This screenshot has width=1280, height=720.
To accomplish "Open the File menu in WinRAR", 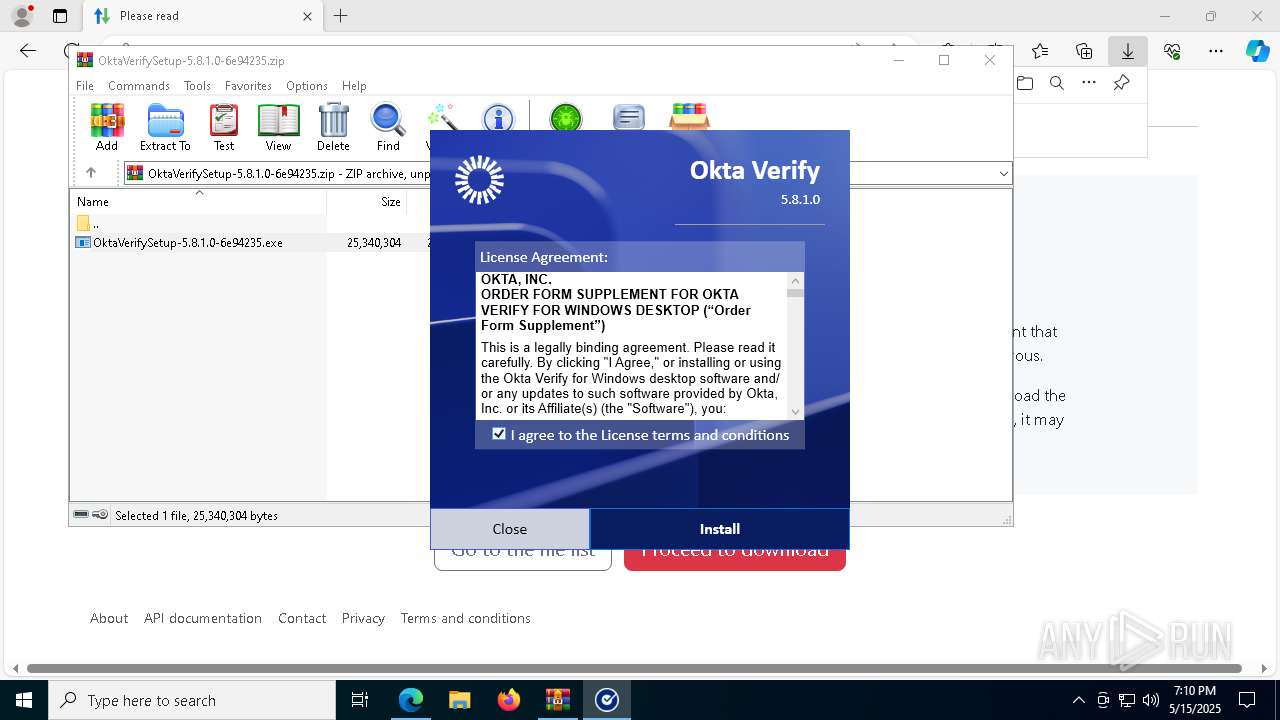I will [x=85, y=86].
